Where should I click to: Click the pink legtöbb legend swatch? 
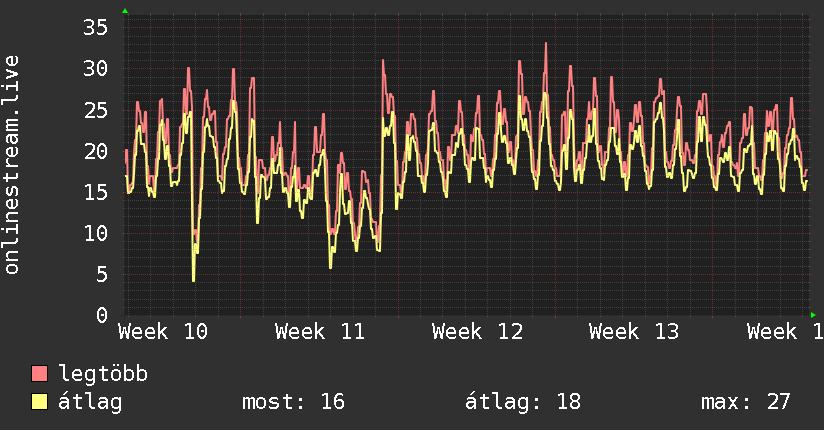click(x=39, y=373)
